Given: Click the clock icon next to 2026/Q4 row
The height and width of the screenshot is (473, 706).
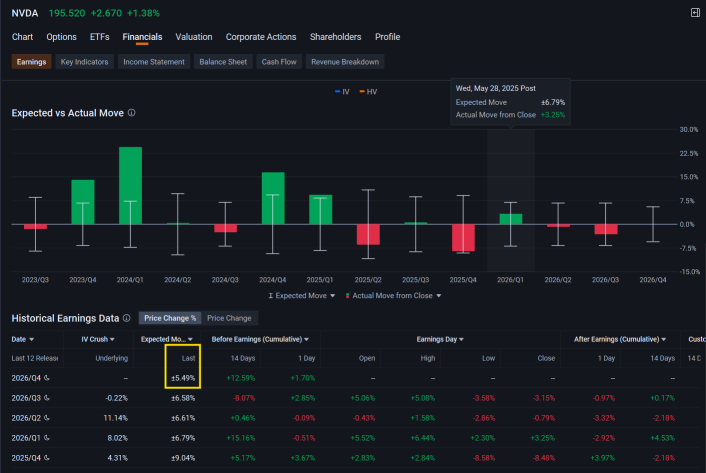Looking at the screenshot, I should pos(47,378).
